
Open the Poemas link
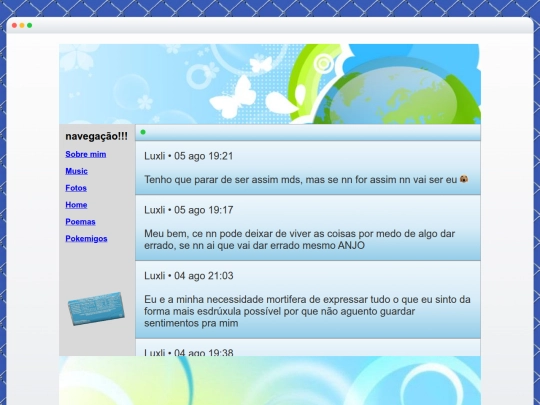[80, 222]
